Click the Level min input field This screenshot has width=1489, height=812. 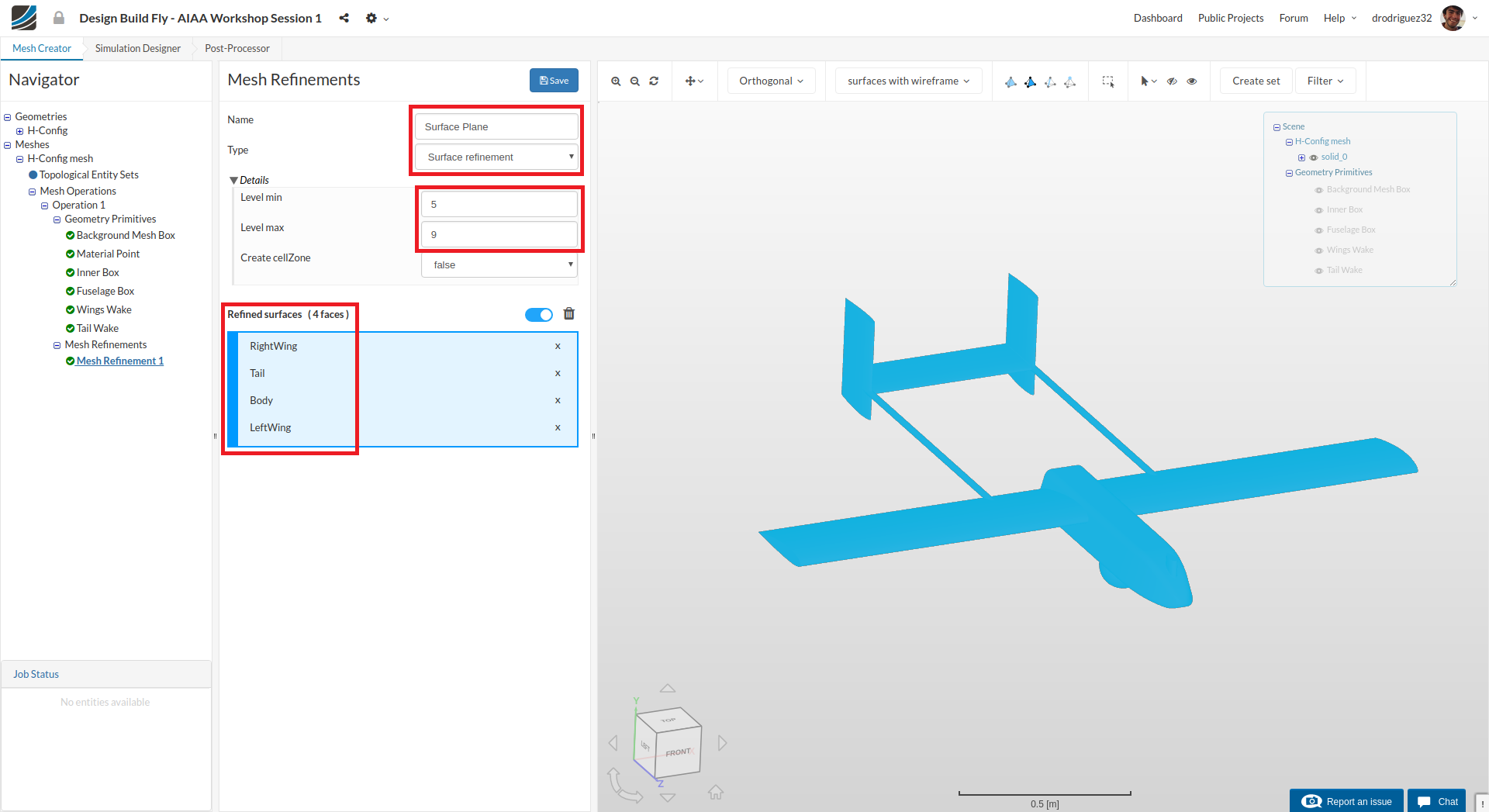(499, 204)
